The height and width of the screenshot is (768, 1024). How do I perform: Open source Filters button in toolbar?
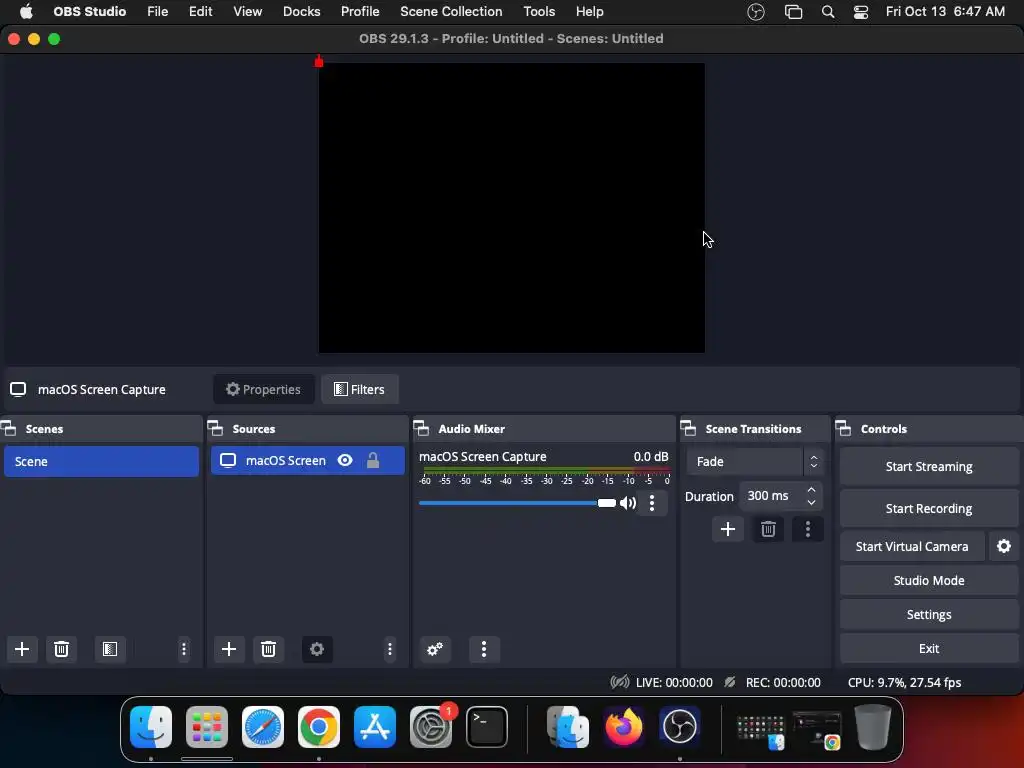coord(359,389)
